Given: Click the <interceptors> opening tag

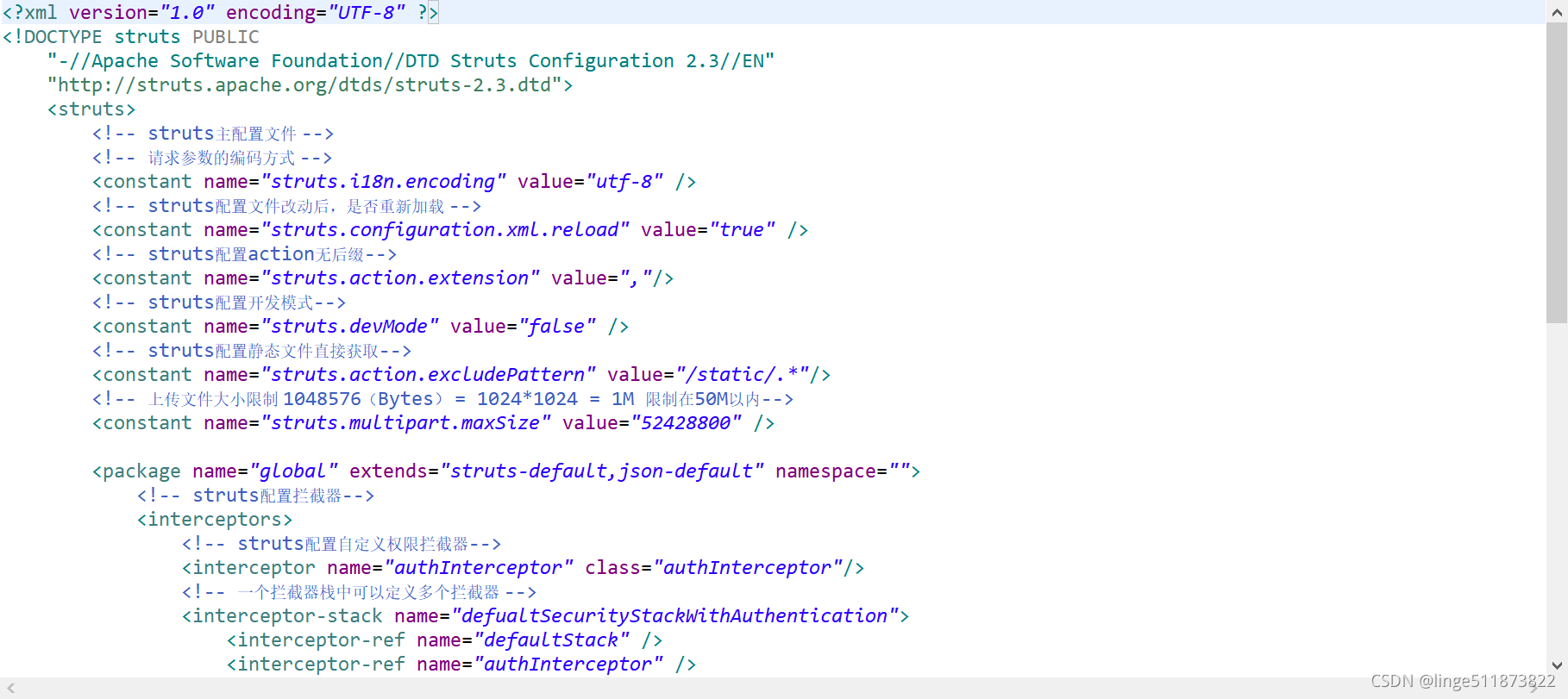Looking at the screenshot, I should click(x=215, y=520).
